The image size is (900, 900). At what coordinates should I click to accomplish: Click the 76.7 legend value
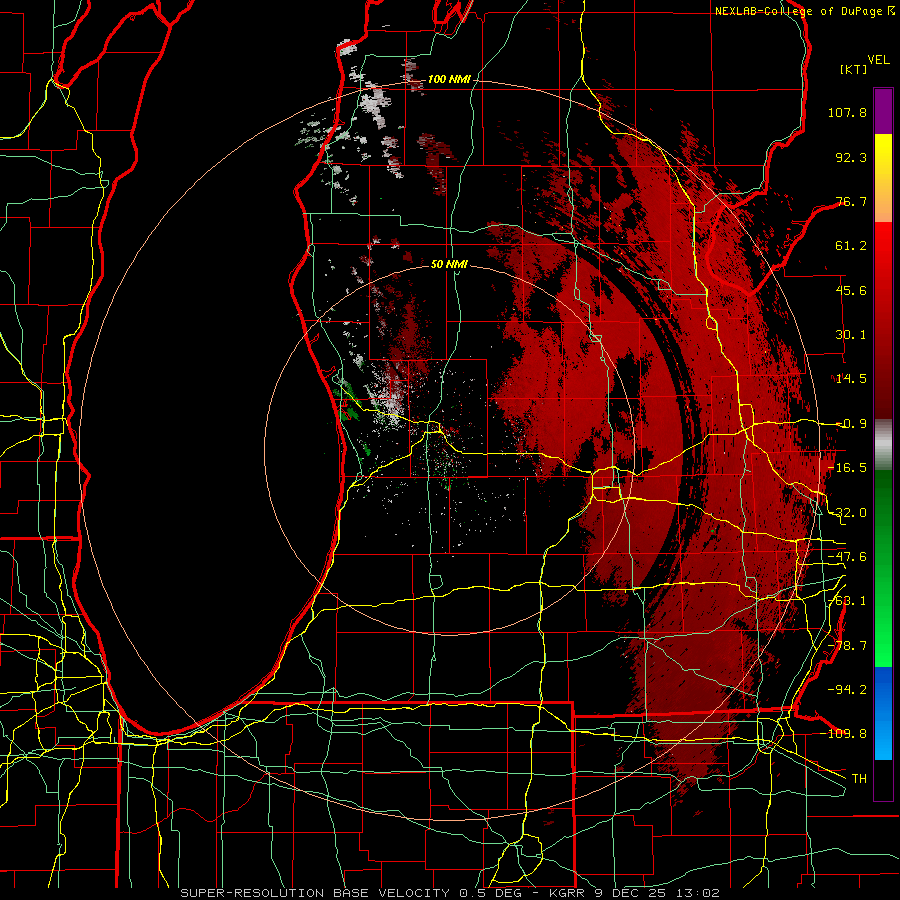[851, 201]
